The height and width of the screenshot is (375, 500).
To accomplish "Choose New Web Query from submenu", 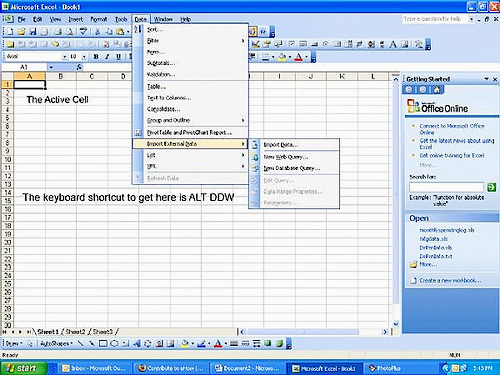I will (294, 157).
